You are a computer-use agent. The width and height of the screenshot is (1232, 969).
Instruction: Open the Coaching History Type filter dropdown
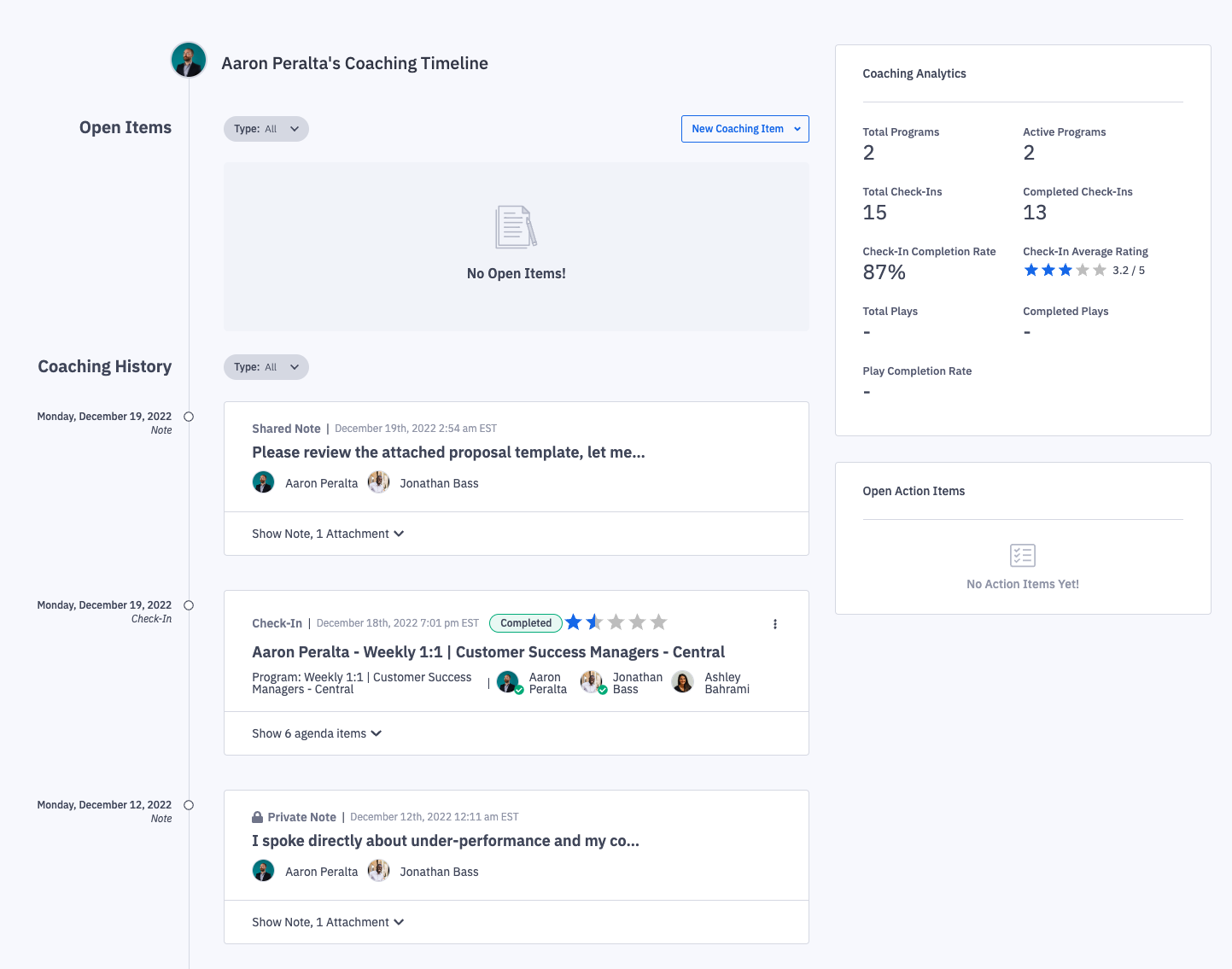[x=266, y=367]
